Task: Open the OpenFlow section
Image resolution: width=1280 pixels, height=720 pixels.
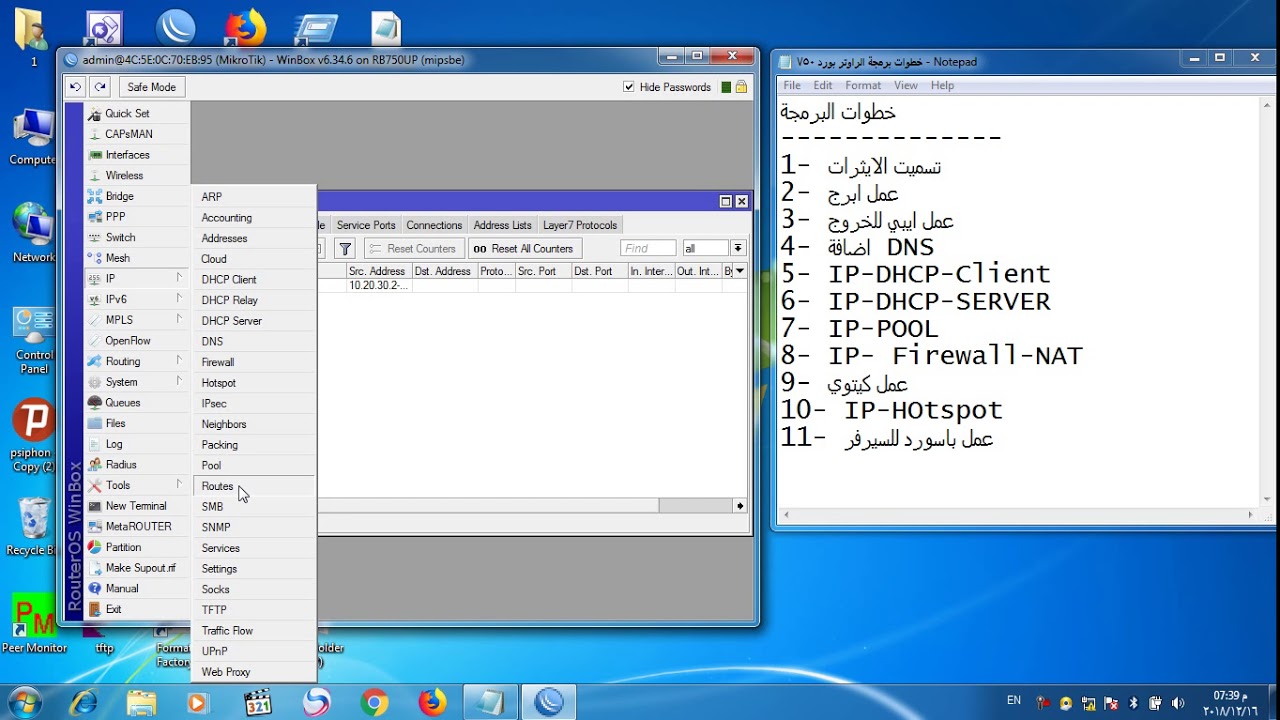Action: pos(128,341)
